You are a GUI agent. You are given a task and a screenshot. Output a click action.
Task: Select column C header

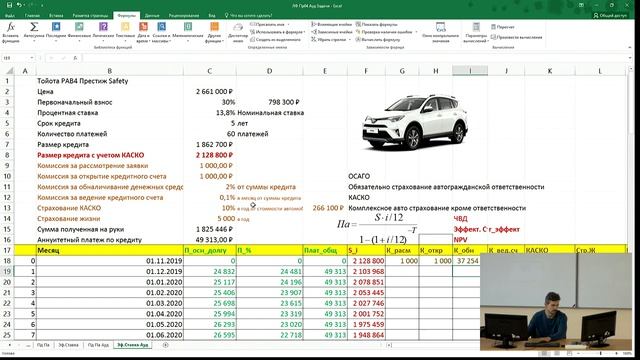coord(209,71)
